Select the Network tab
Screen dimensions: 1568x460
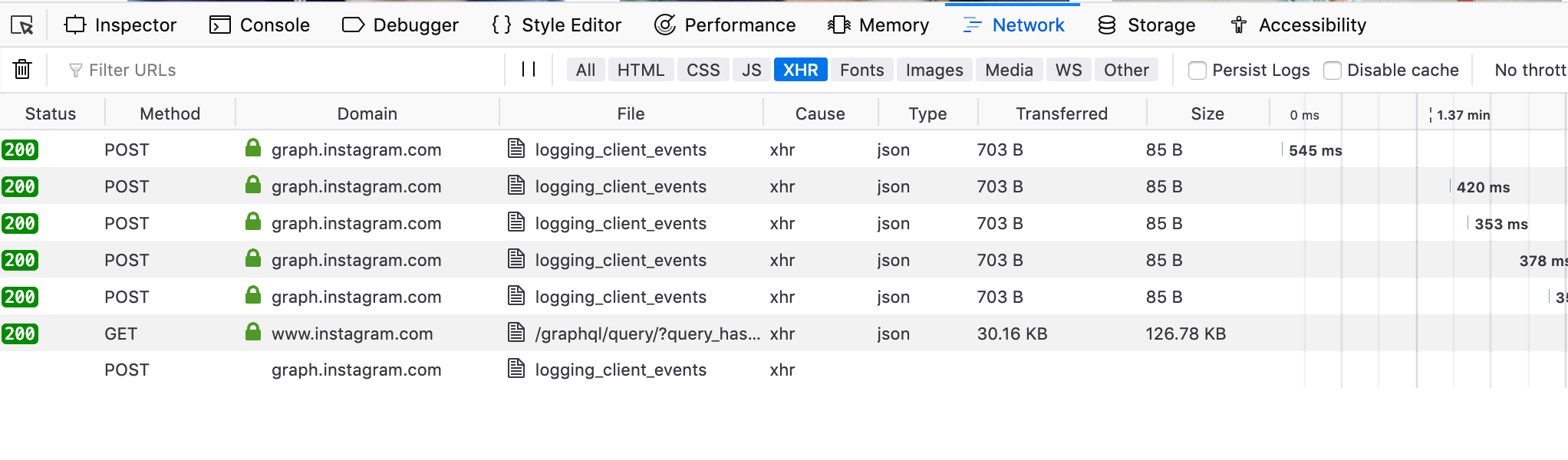(x=1013, y=25)
